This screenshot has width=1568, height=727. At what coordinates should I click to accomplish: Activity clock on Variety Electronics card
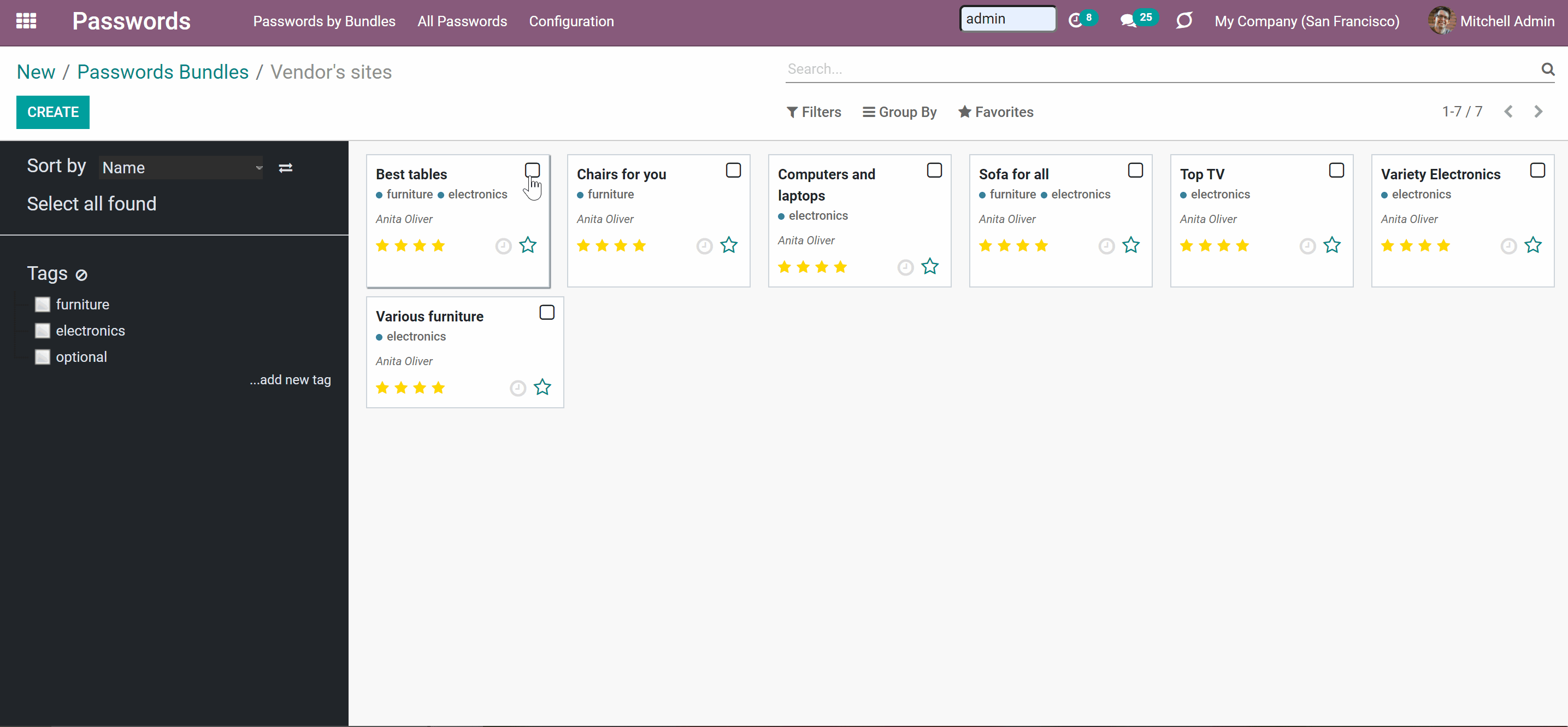coord(1508,246)
